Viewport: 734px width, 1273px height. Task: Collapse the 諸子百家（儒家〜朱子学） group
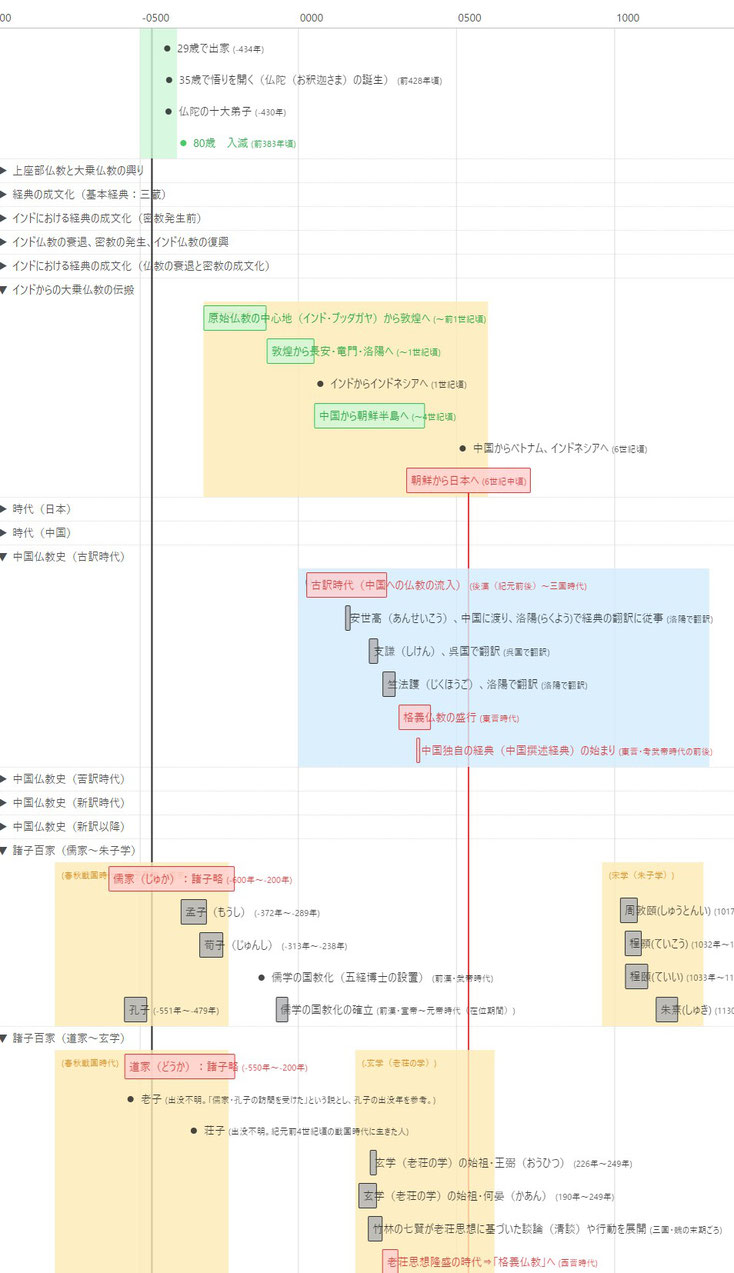click(x=4, y=851)
